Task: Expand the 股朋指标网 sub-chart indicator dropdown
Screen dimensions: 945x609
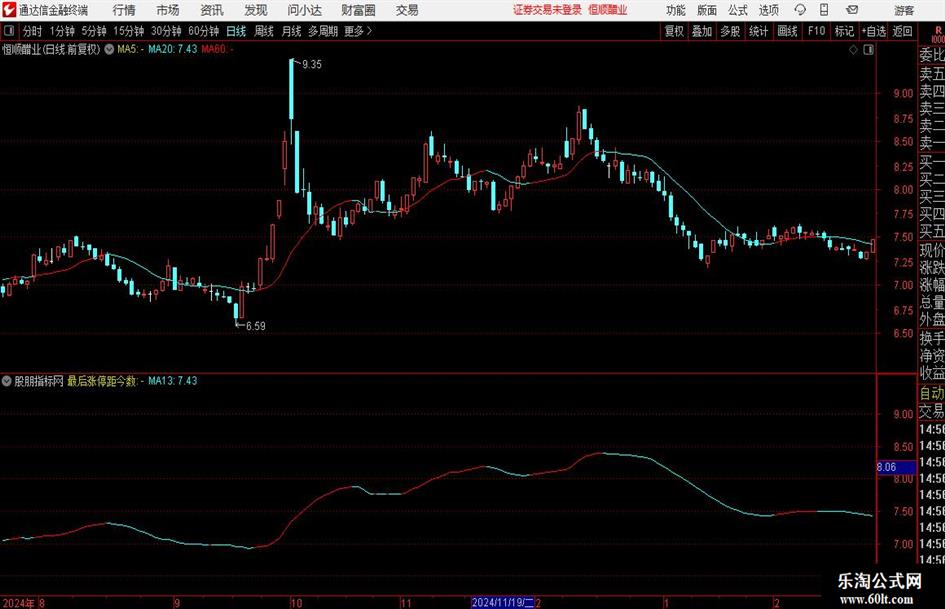Action: click(x=7, y=381)
